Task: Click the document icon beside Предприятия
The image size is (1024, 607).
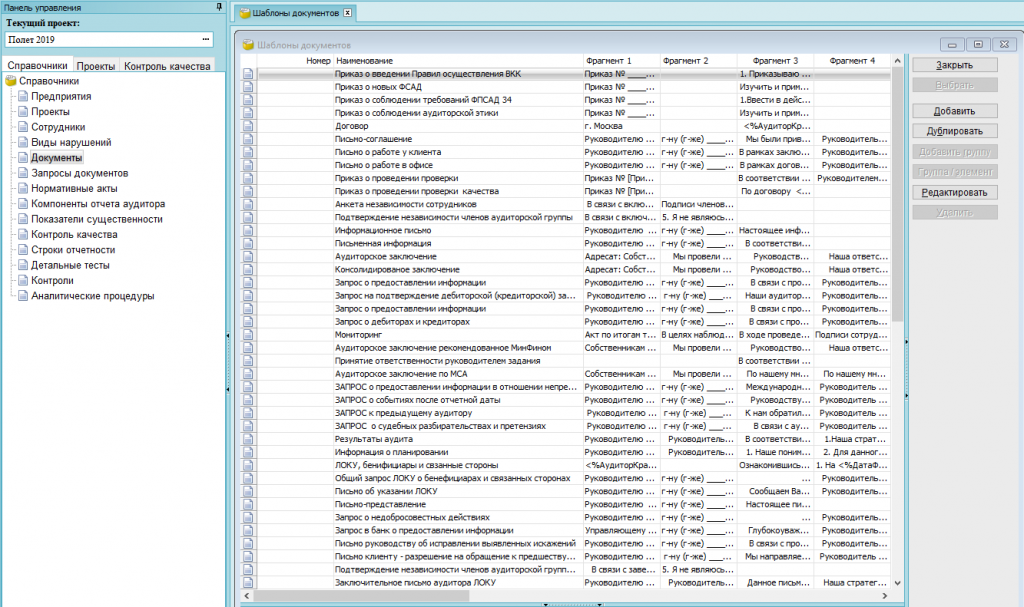Action: click(23, 96)
